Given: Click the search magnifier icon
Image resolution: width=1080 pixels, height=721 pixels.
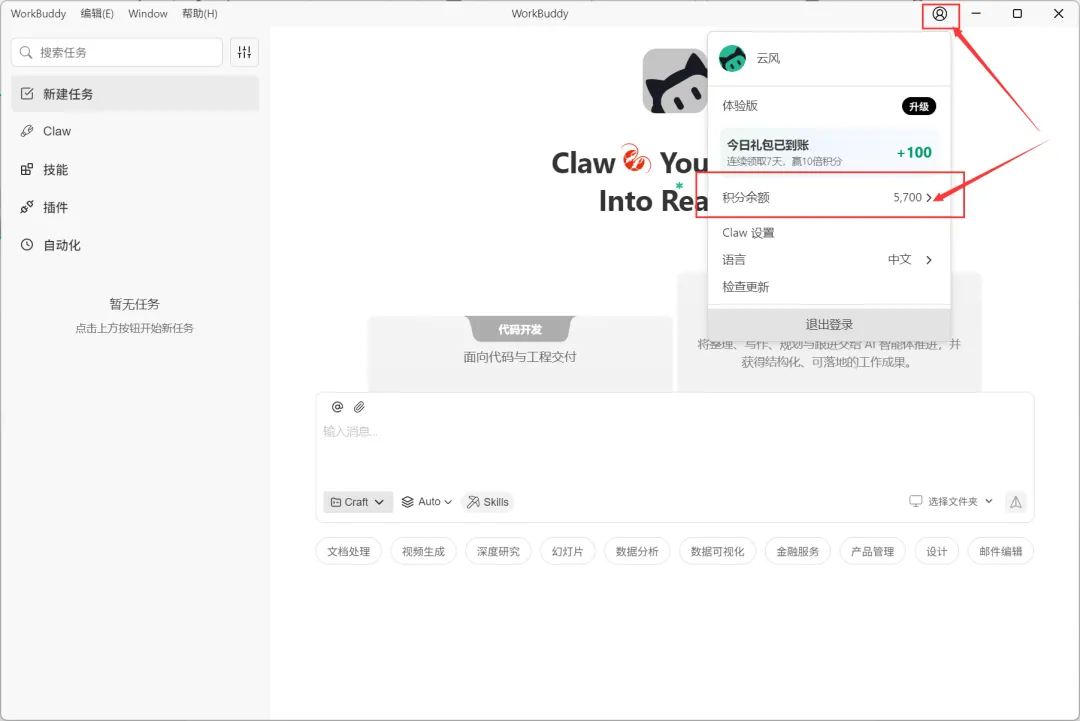Looking at the screenshot, I should (26, 52).
